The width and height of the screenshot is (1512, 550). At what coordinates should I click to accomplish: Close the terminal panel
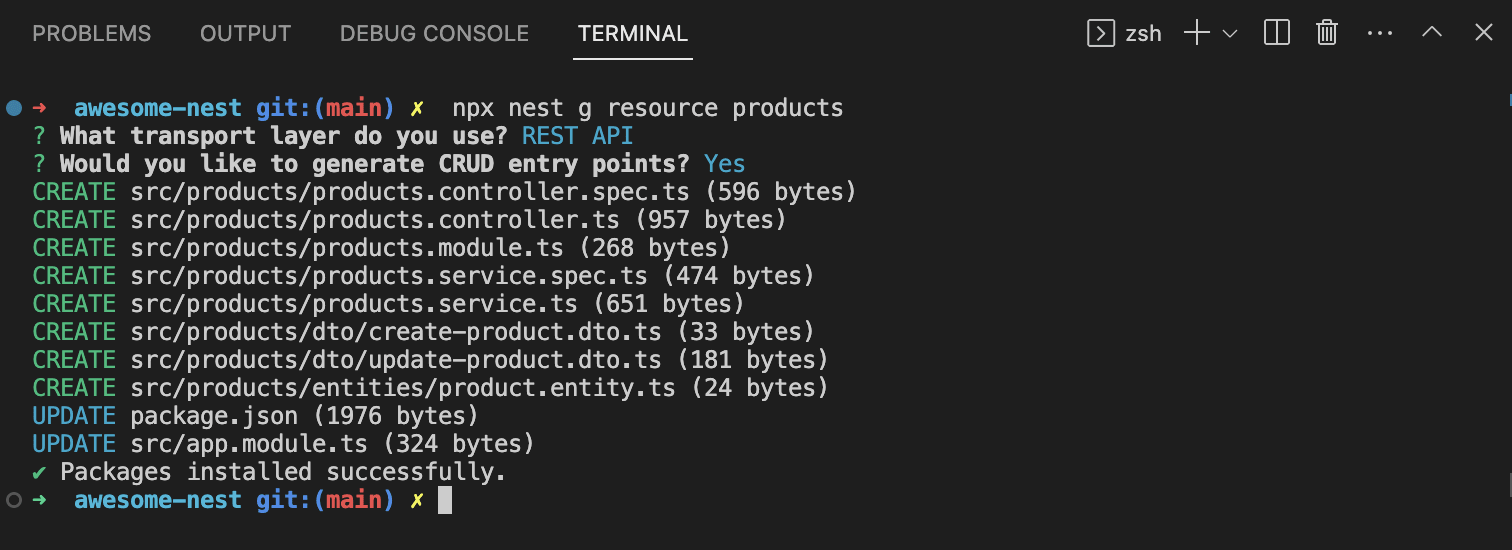coord(1484,33)
